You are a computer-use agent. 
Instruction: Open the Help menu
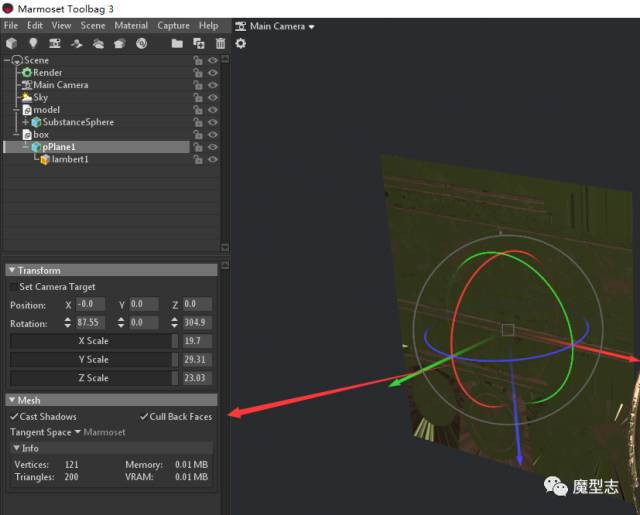209,25
